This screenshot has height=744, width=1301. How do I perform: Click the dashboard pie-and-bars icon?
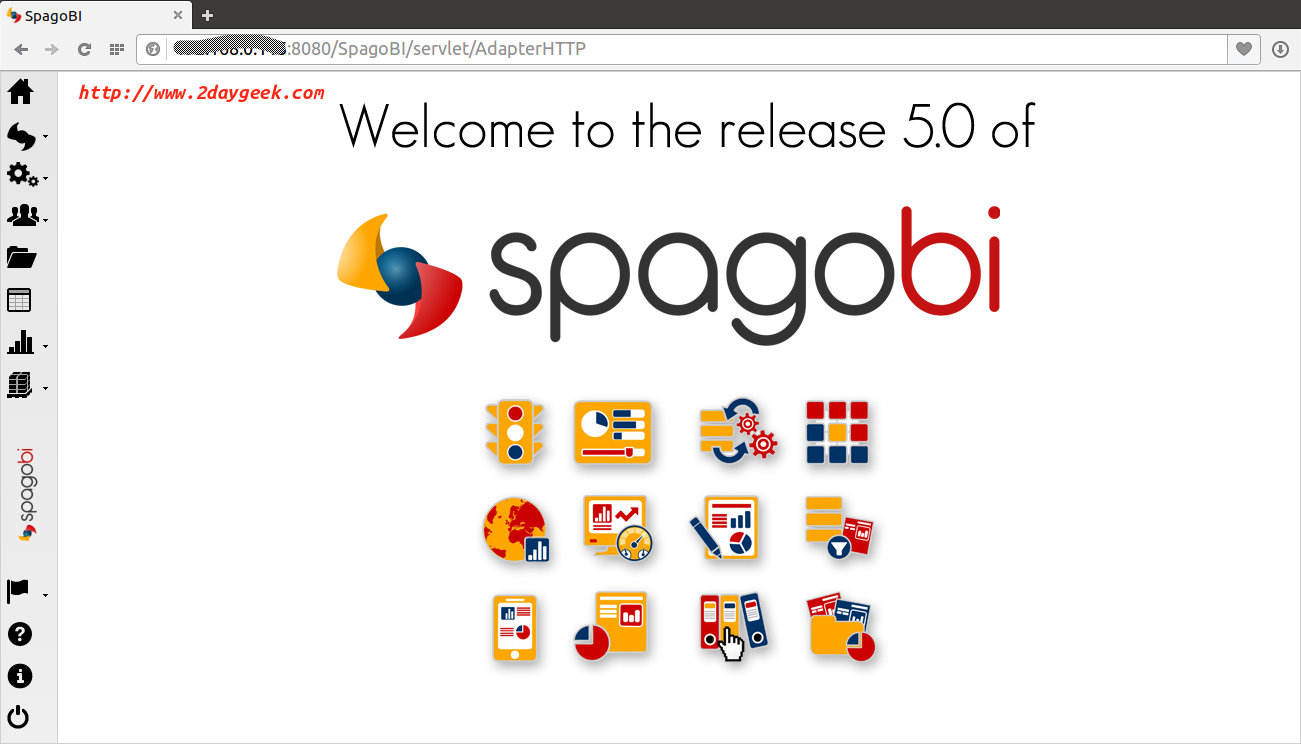point(612,432)
